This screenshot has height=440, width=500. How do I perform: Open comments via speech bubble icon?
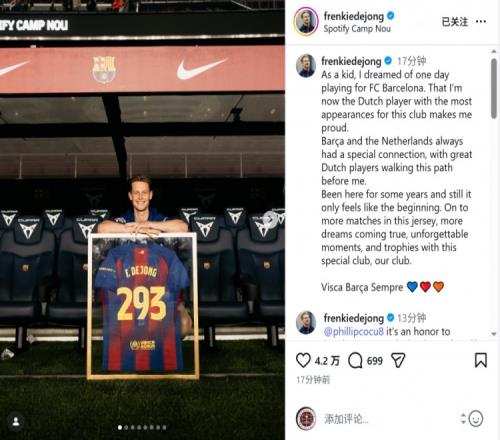point(355,360)
